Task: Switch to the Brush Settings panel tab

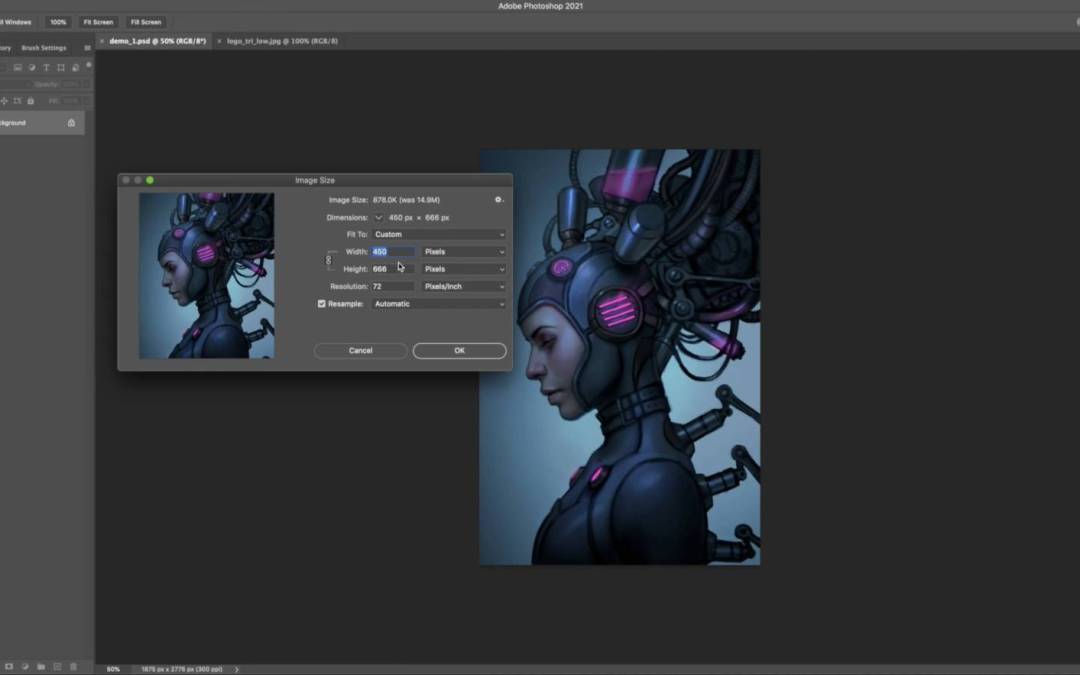Action: (44, 48)
